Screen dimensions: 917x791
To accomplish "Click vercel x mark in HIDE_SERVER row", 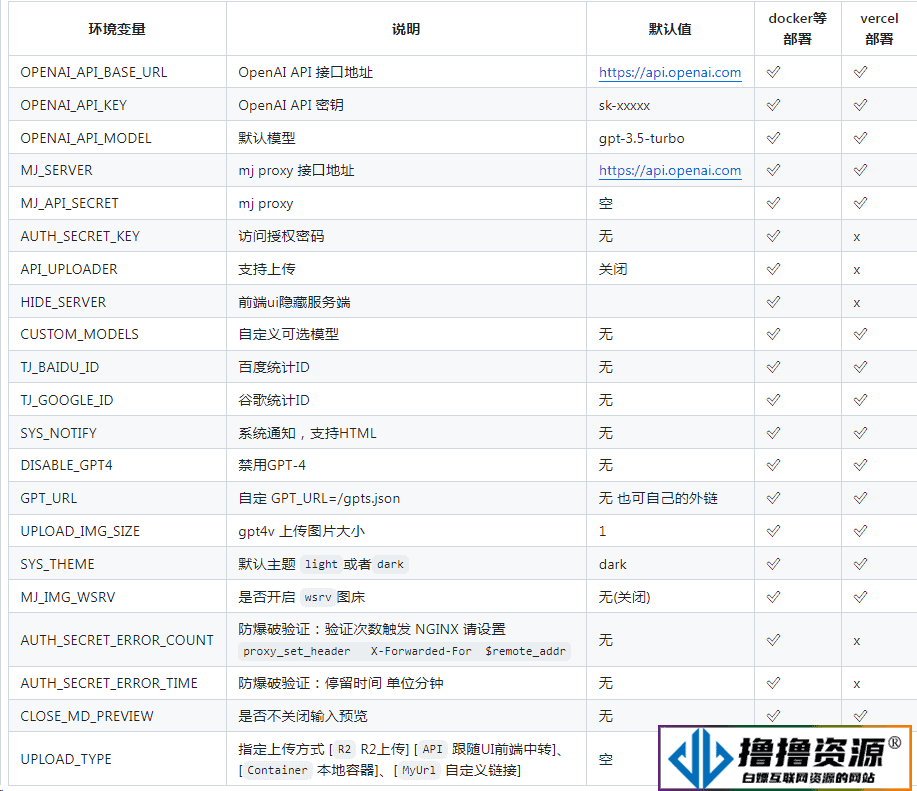I will (x=857, y=303).
